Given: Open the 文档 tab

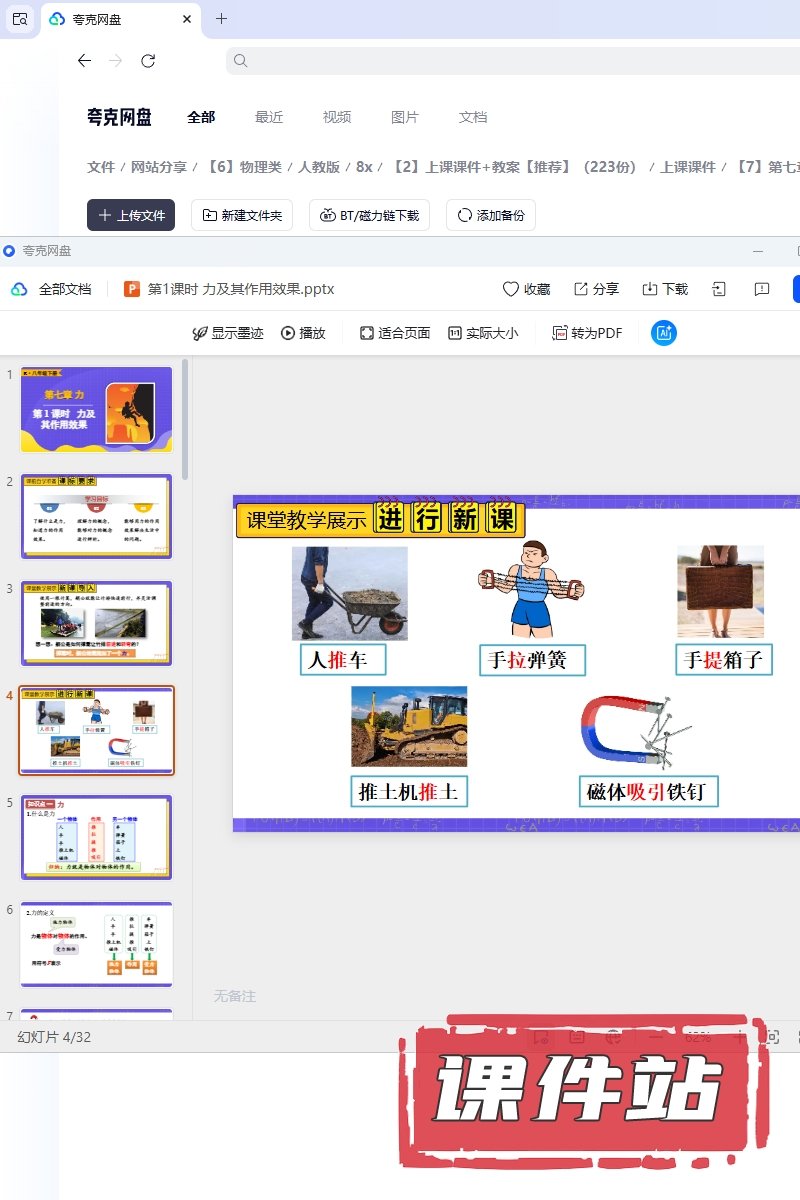Looking at the screenshot, I should click(473, 117).
